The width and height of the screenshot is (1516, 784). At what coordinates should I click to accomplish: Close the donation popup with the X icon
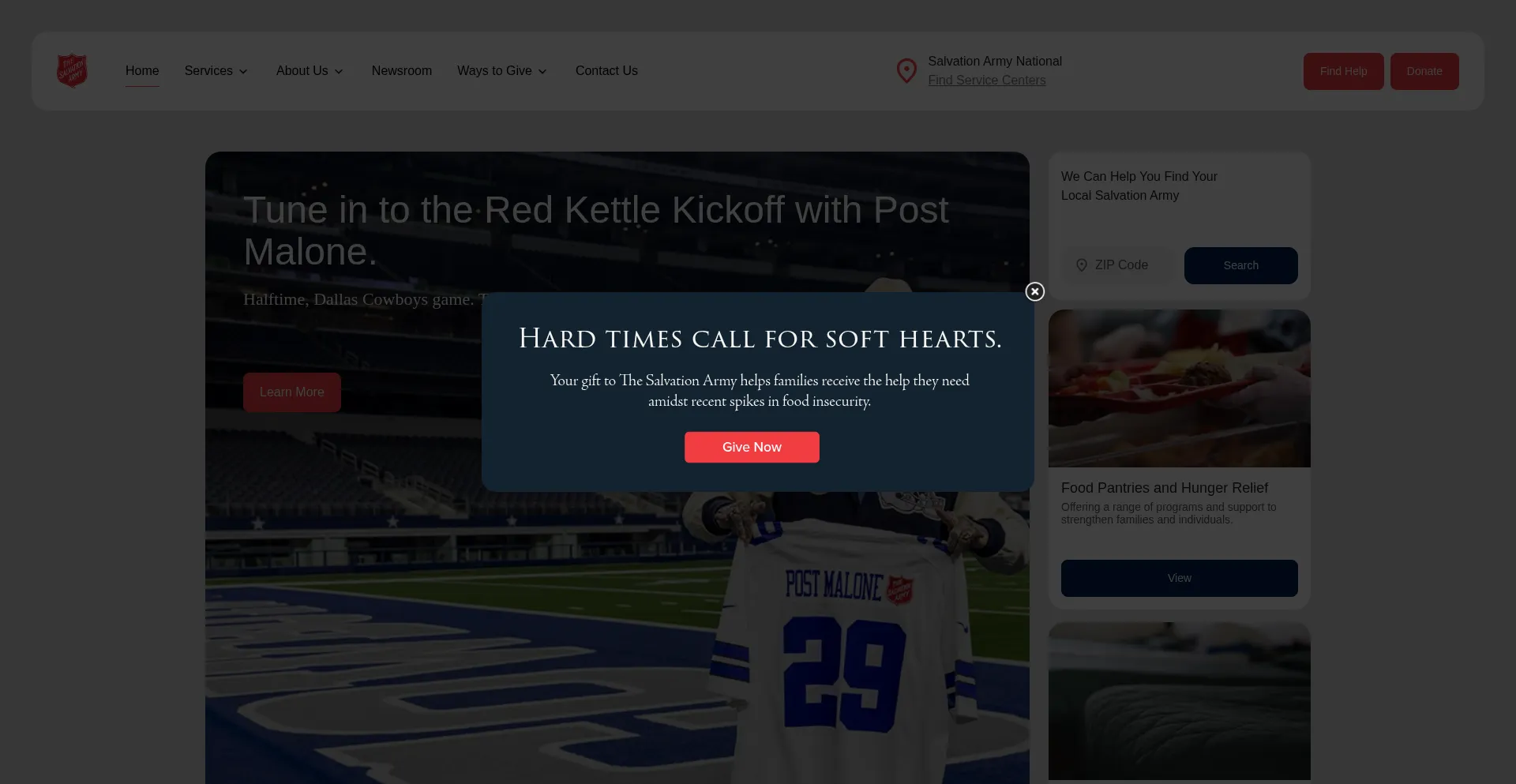point(1034,292)
